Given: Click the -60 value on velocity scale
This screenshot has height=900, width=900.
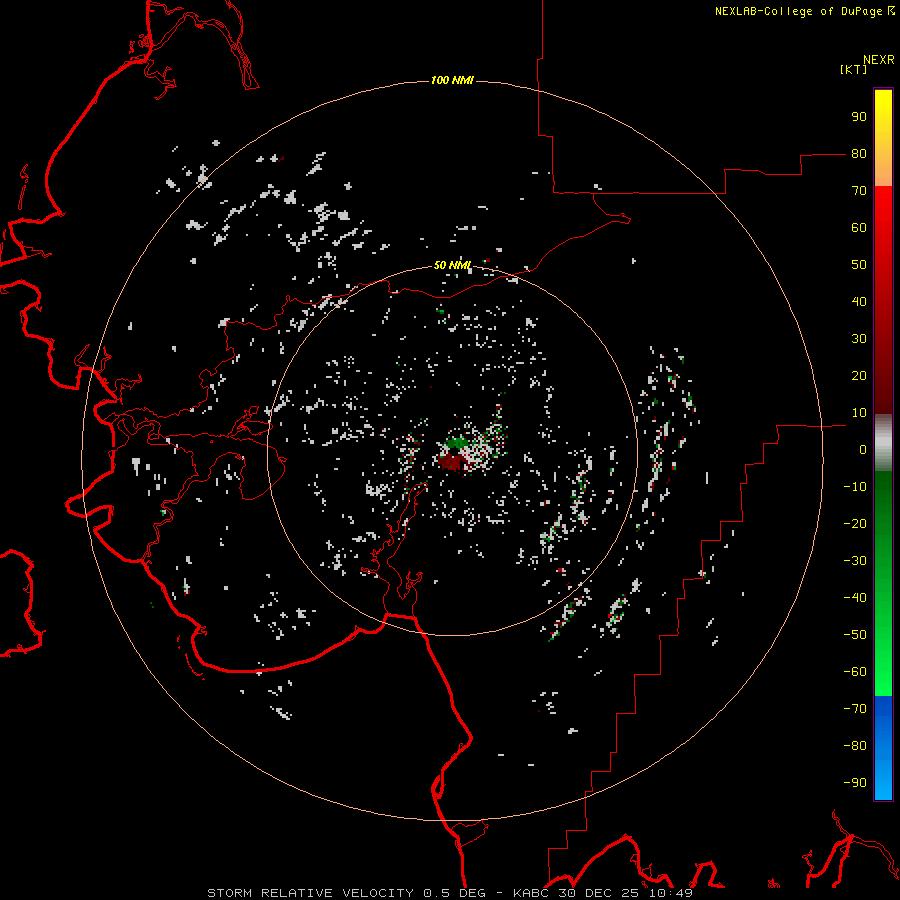Looking at the screenshot, I should click(855, 672).
